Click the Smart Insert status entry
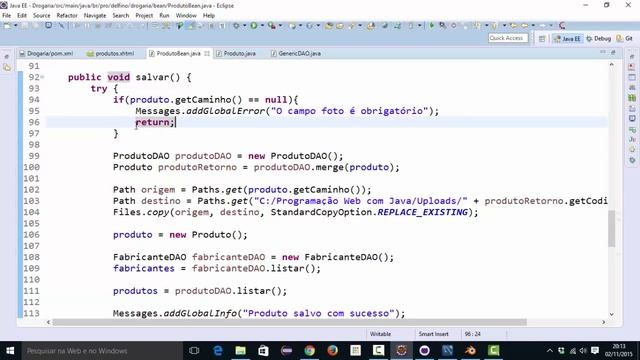640x360 pixels. 433,334
